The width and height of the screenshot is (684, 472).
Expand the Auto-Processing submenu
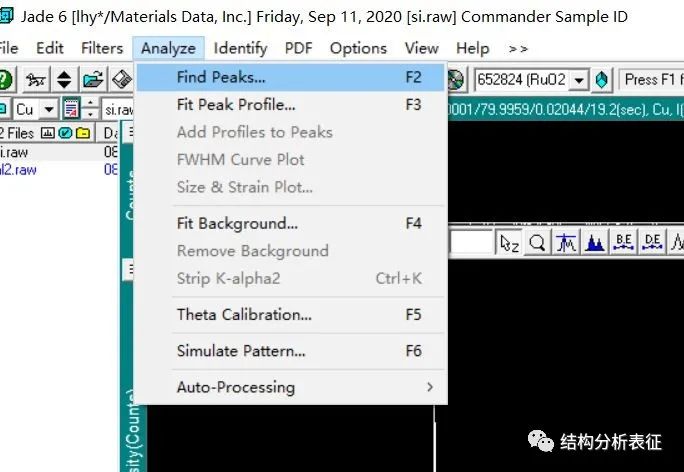point(292,387)
